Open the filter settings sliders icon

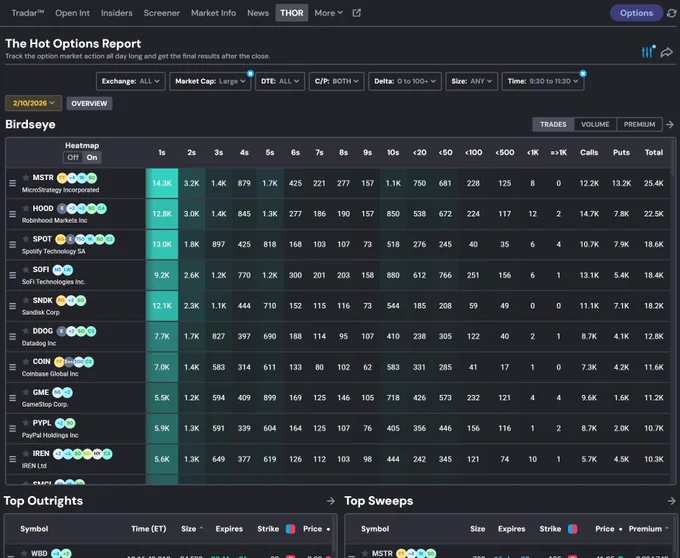tap(648, 52)
